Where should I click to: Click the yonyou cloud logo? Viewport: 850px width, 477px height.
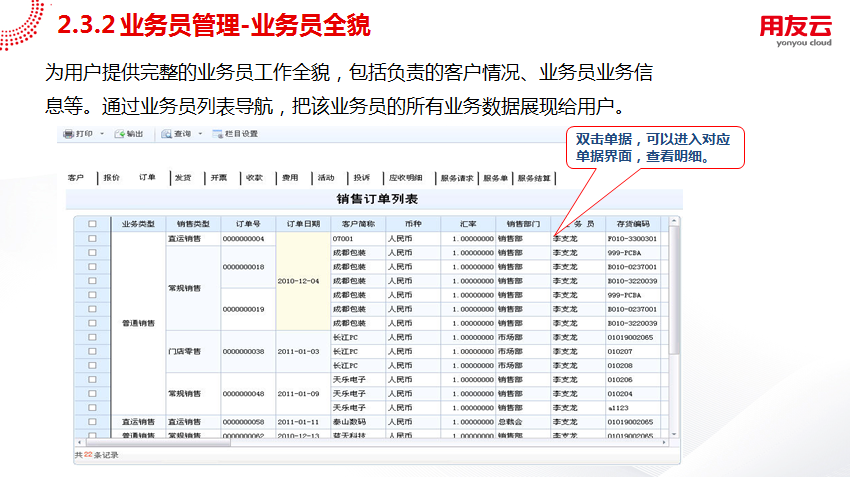point(795,30)
